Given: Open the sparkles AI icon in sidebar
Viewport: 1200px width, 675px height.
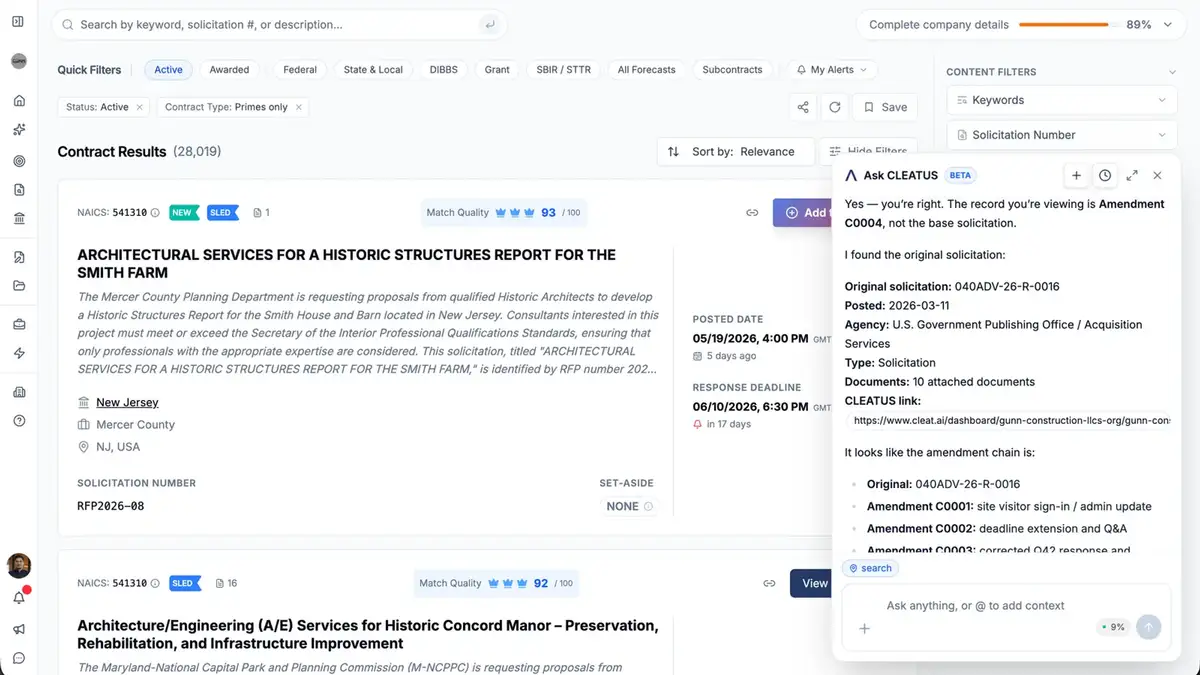Looking at the screenshot, I should pos(19,130).
